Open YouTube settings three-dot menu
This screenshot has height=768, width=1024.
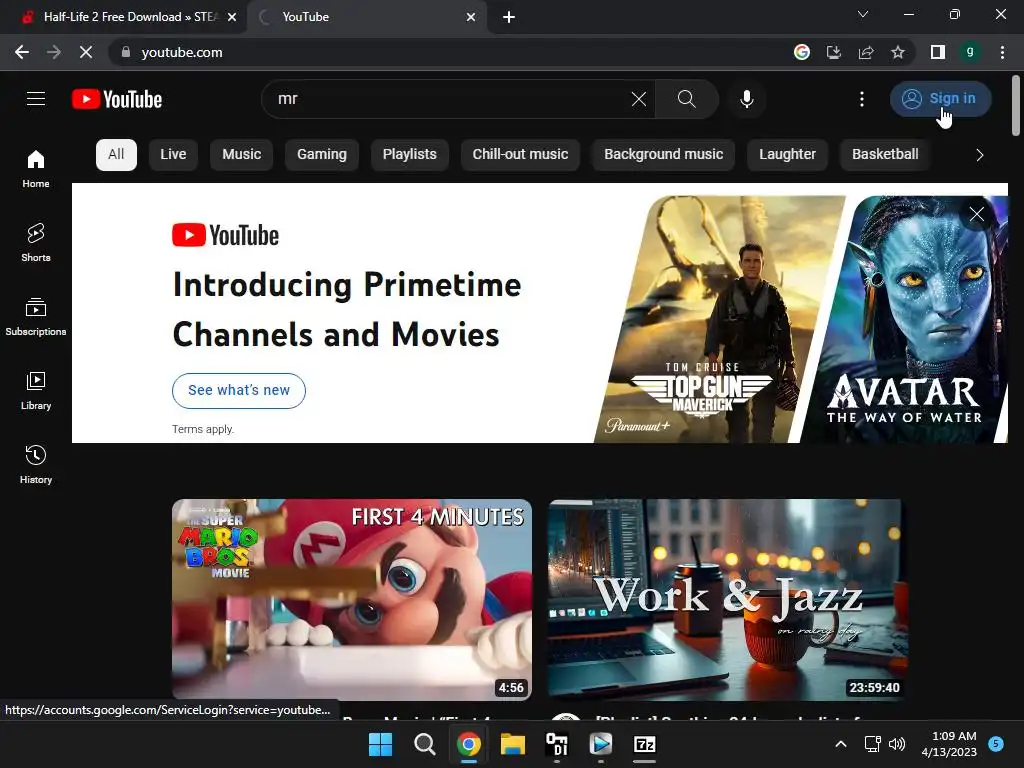[862, 99]
